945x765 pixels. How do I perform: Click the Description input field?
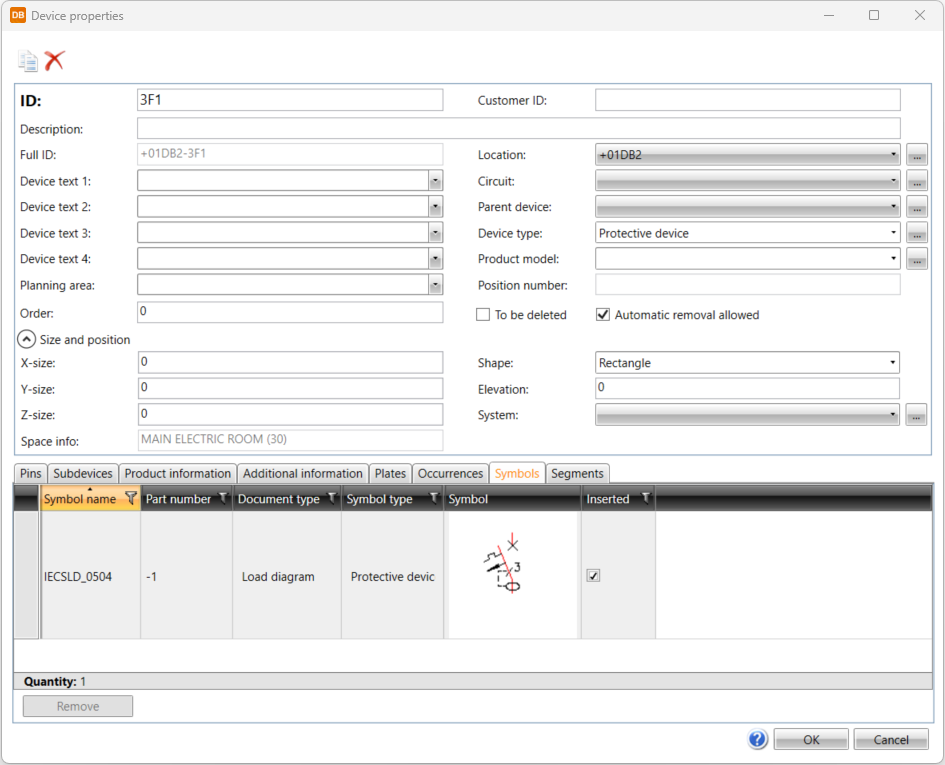click(518, 129)
